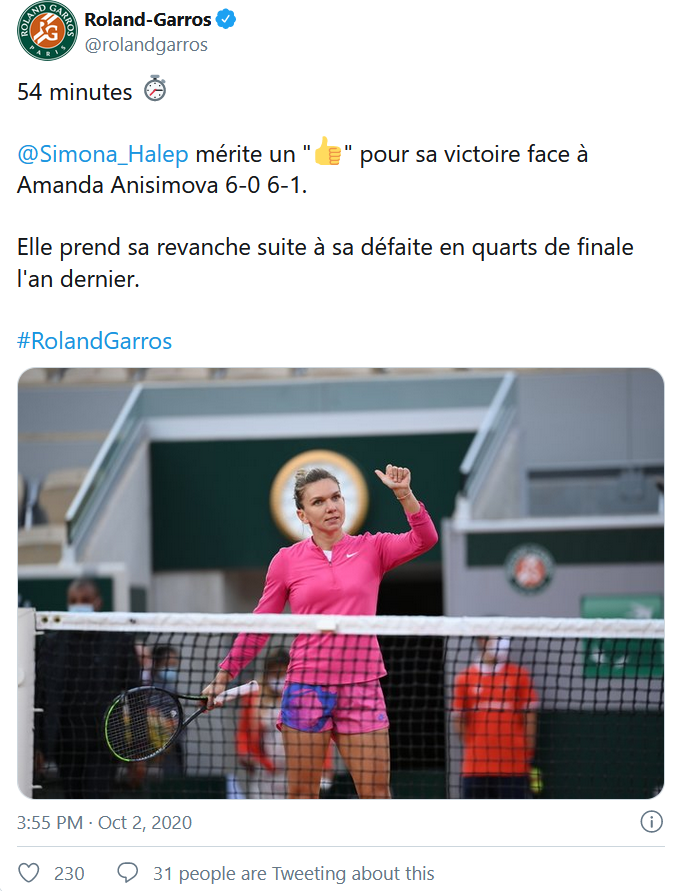Click the thumbs-up emoji in the tweet
The height and width of the screenshot is (891, 677).
click(327, 152)
